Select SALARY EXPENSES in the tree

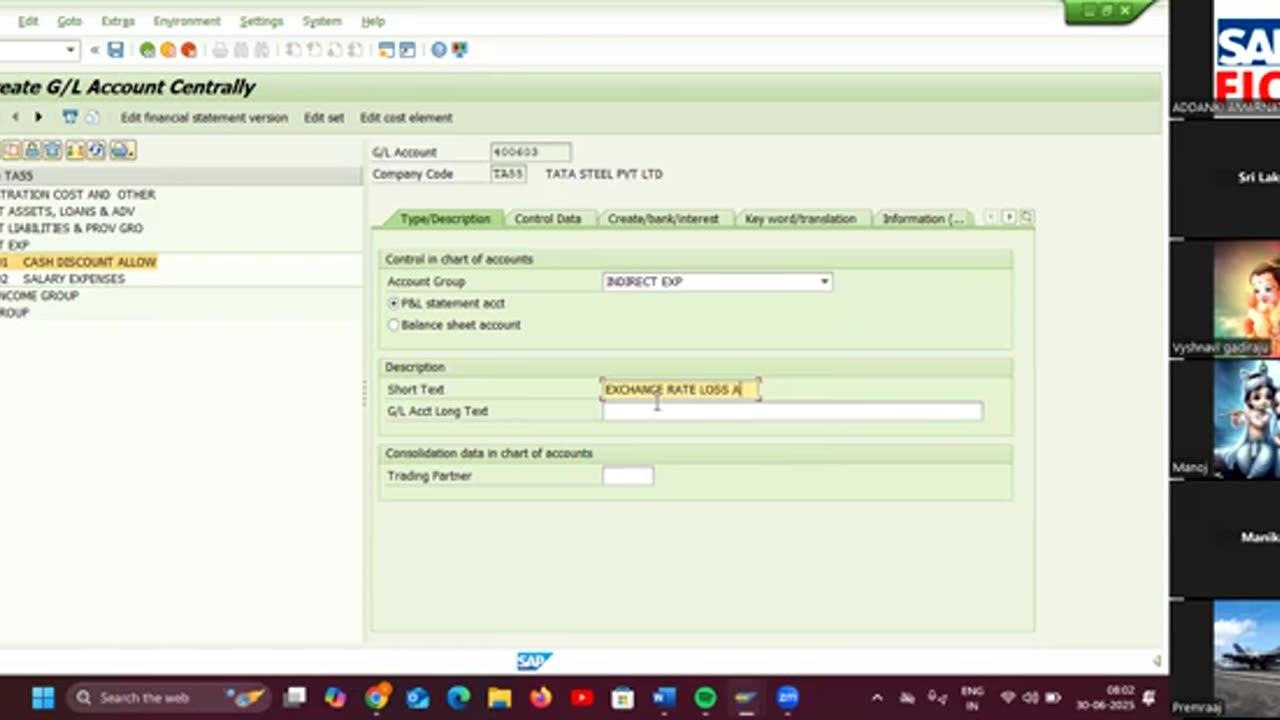point(74,279)
